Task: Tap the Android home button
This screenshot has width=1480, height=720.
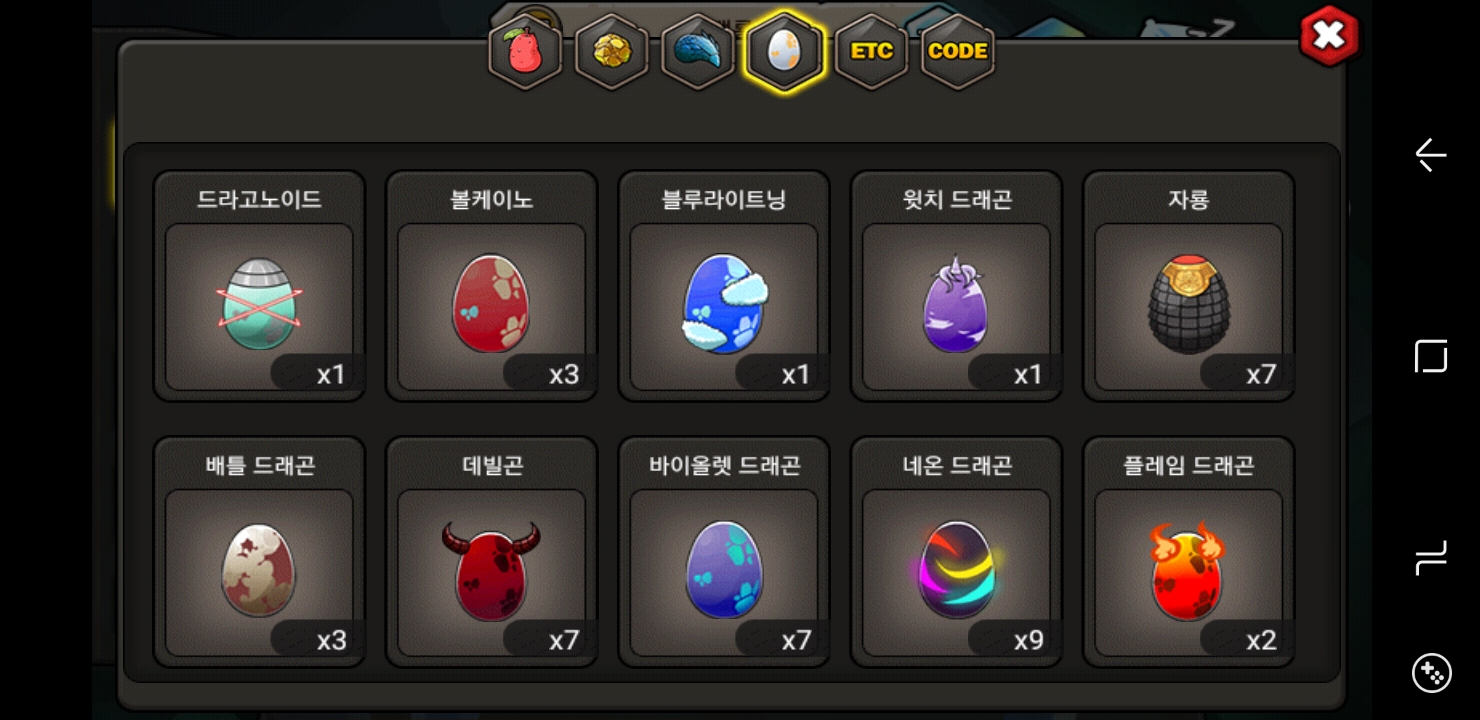Action: [x=1431, y=356]
